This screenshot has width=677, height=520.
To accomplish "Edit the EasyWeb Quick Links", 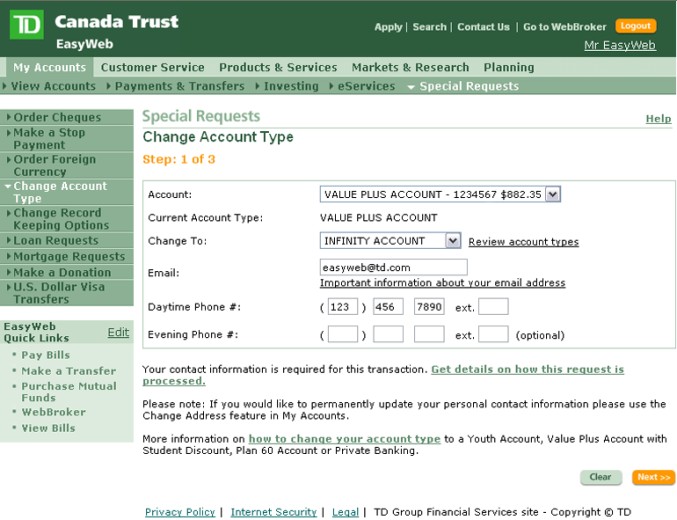I will [x=118, y=332].
